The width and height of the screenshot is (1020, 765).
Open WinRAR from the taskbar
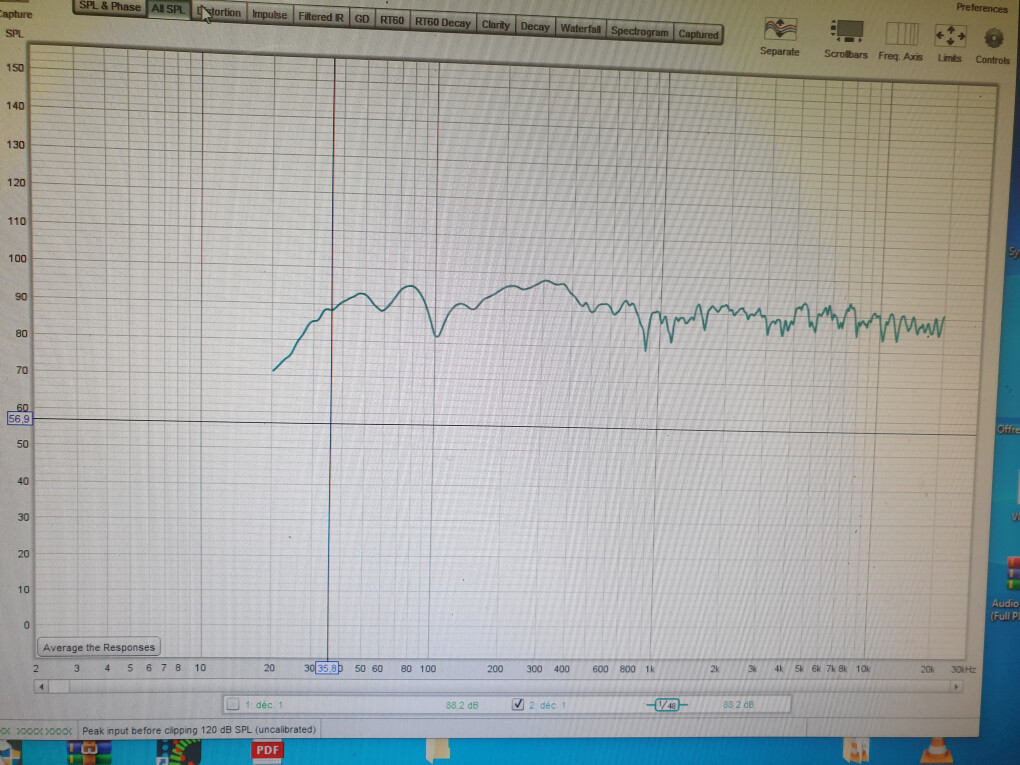coord(88,752)
